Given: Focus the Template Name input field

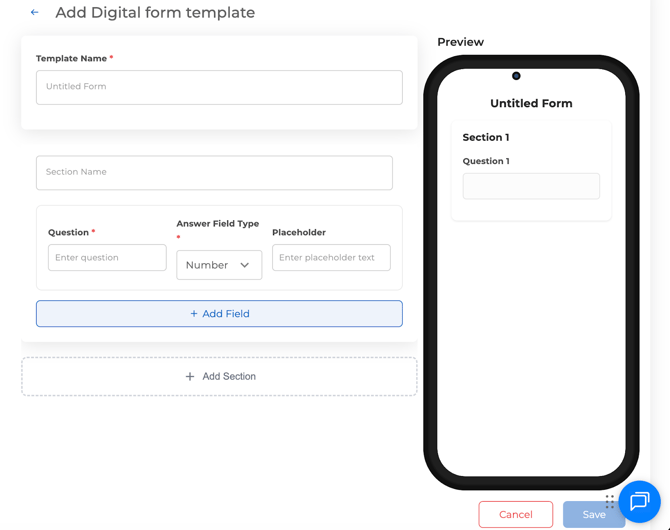Looking at the screenshot, I should coord(219,87).
